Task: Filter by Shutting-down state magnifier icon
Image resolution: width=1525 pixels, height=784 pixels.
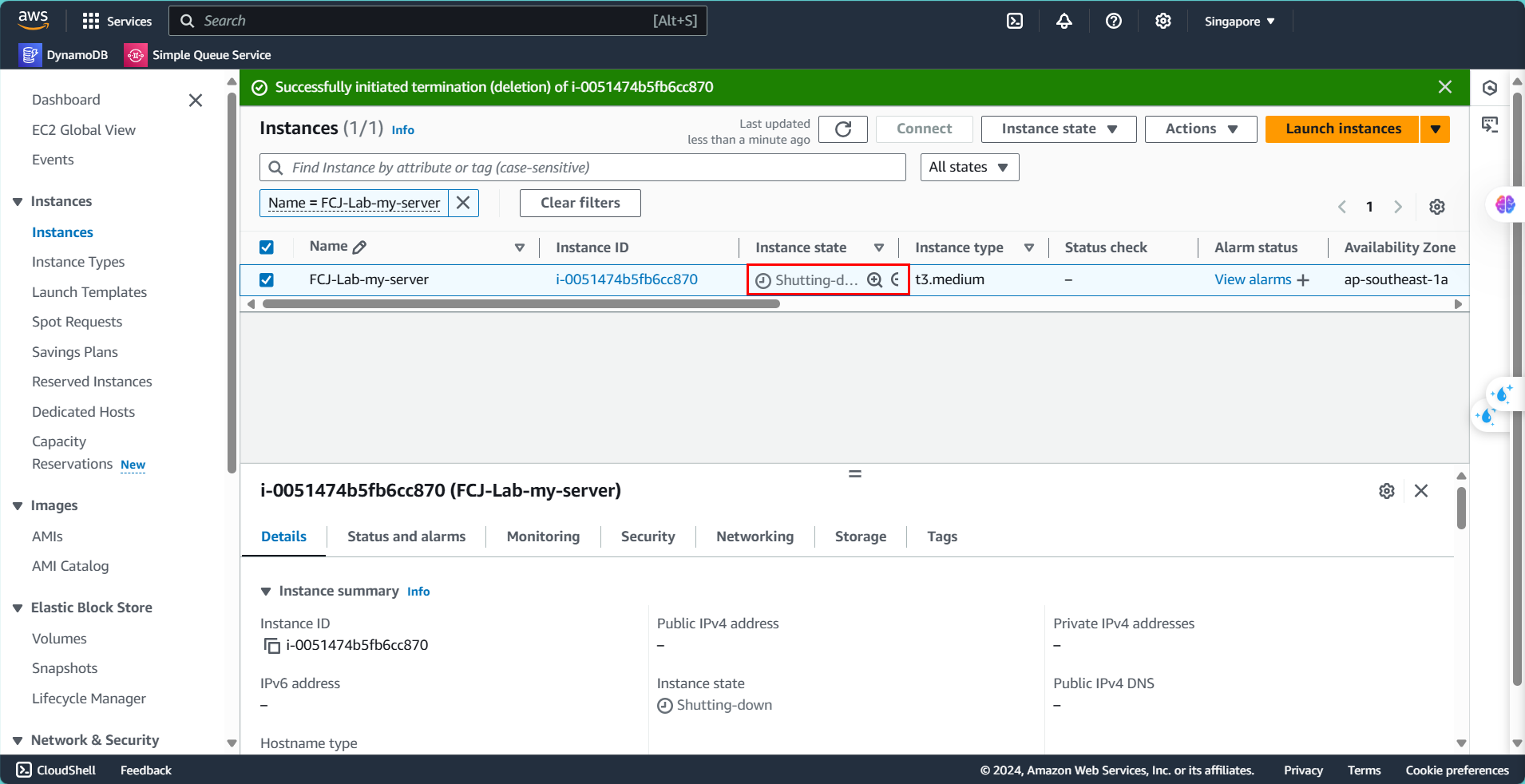Action: (875, 279)
